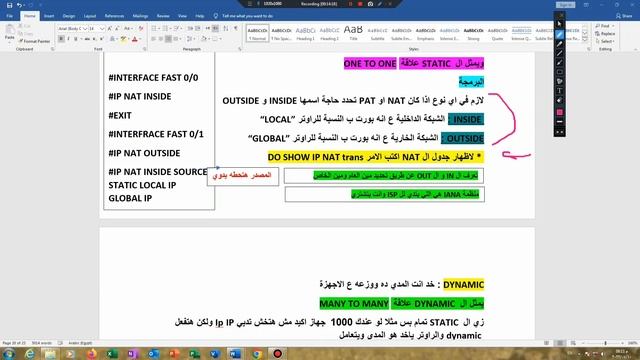Click the Undo icon in Quick Access Toolbar
Screen dimensions: 640x360
point(19,5)
